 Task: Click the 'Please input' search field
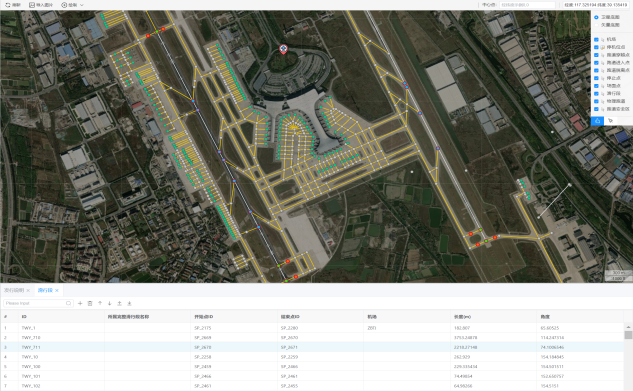(38, 303)
